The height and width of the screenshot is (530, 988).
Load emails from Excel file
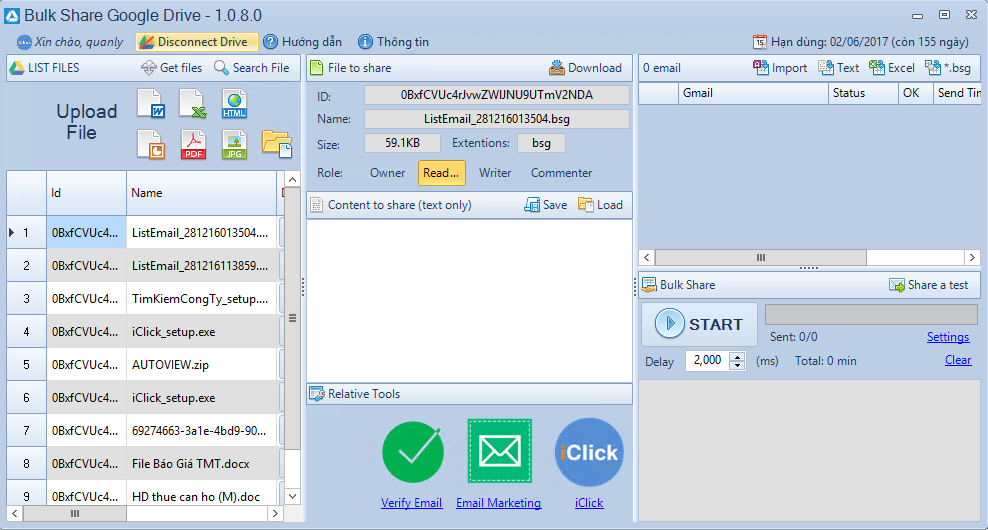[892, 67]
